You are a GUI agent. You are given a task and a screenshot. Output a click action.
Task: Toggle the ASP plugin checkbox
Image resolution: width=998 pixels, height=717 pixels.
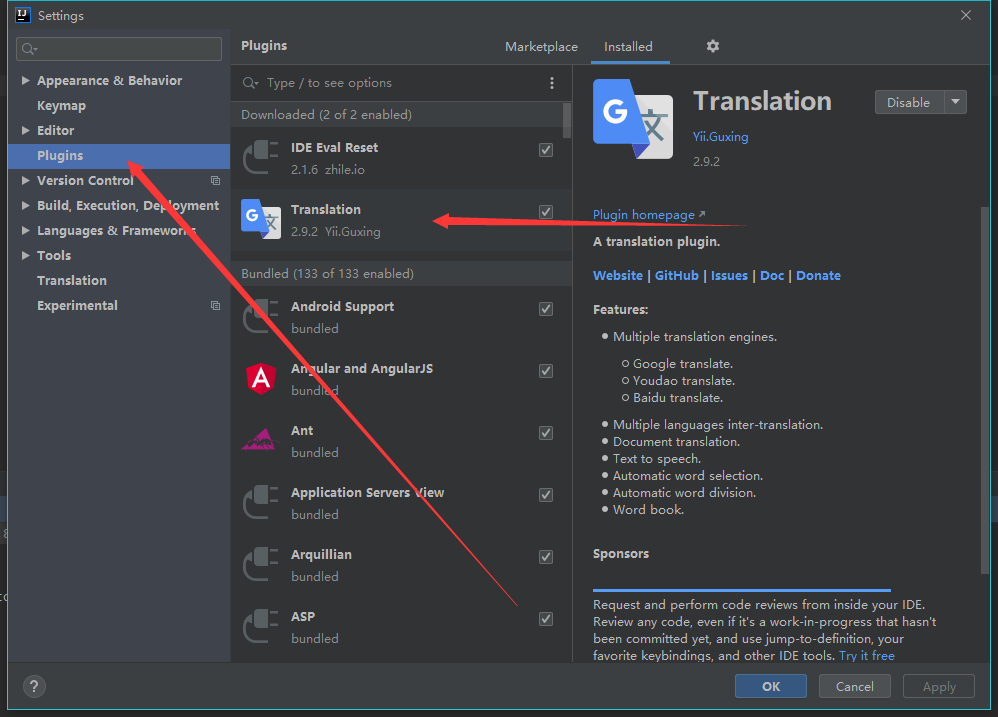coord(546,619)
